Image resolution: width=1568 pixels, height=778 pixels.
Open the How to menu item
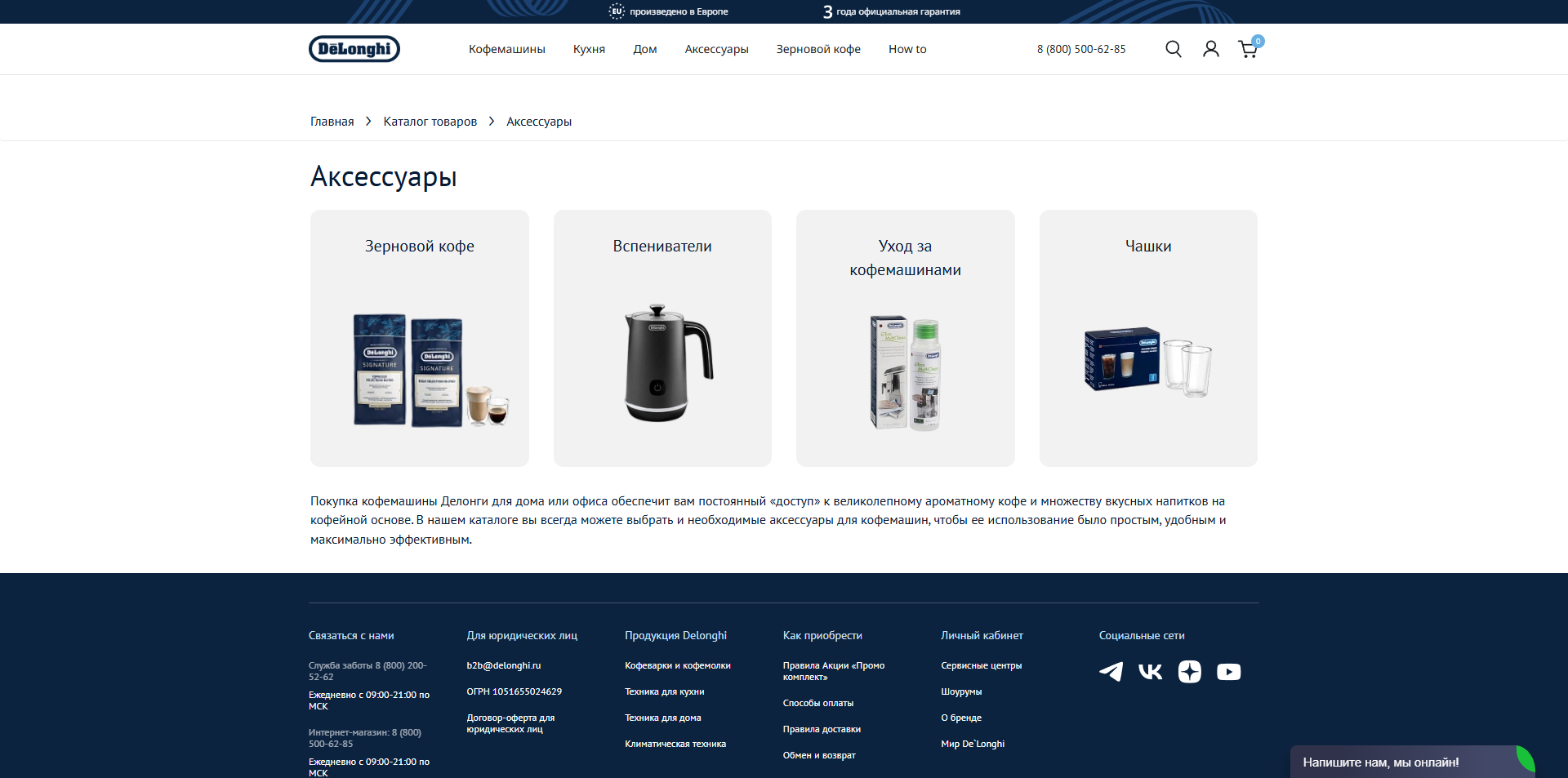(x=906, y=49)
